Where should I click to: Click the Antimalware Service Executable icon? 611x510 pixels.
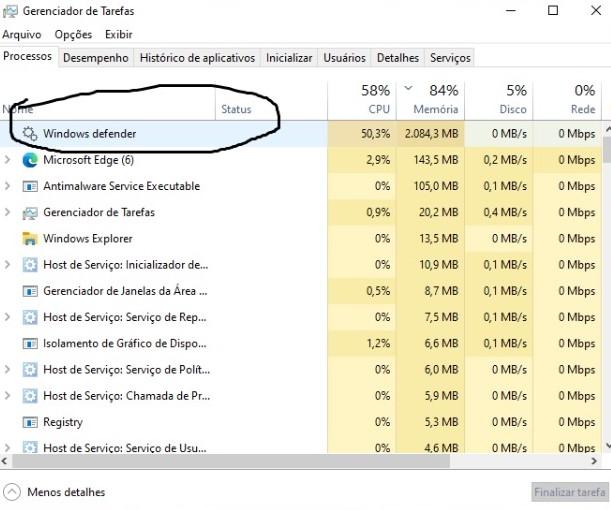(30, 186)
